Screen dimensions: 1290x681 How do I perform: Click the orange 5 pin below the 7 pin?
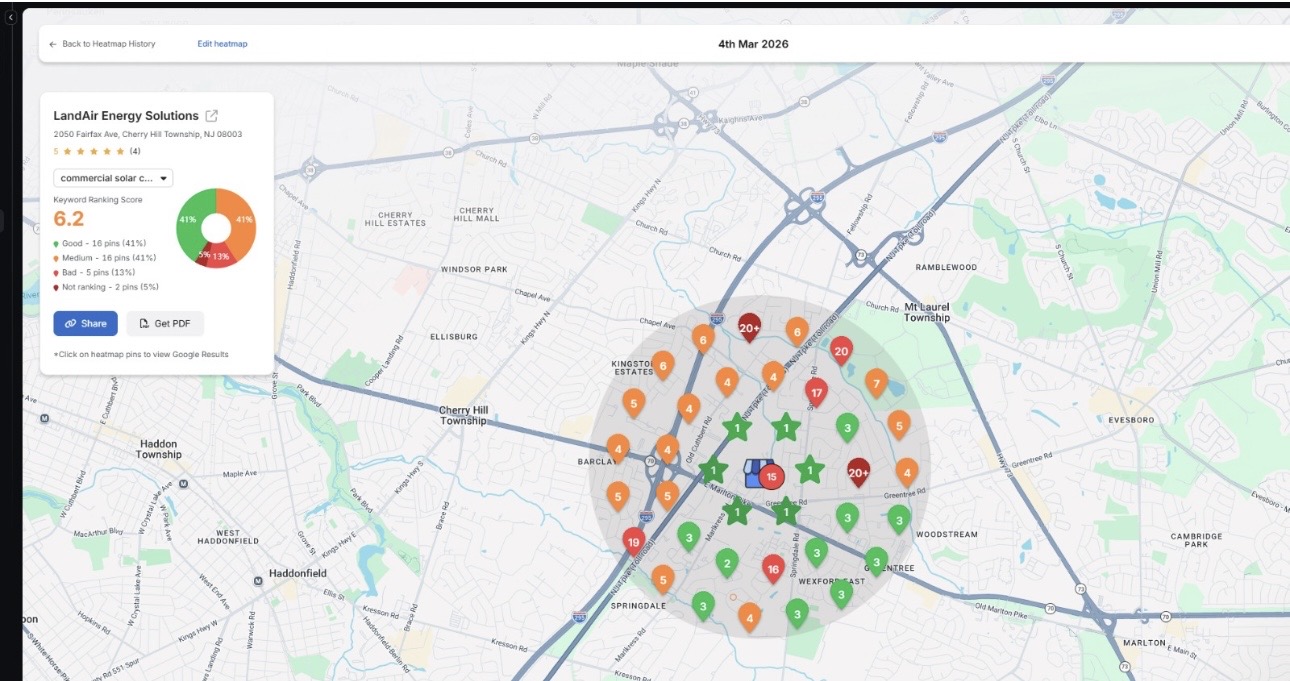pos(899,426)
